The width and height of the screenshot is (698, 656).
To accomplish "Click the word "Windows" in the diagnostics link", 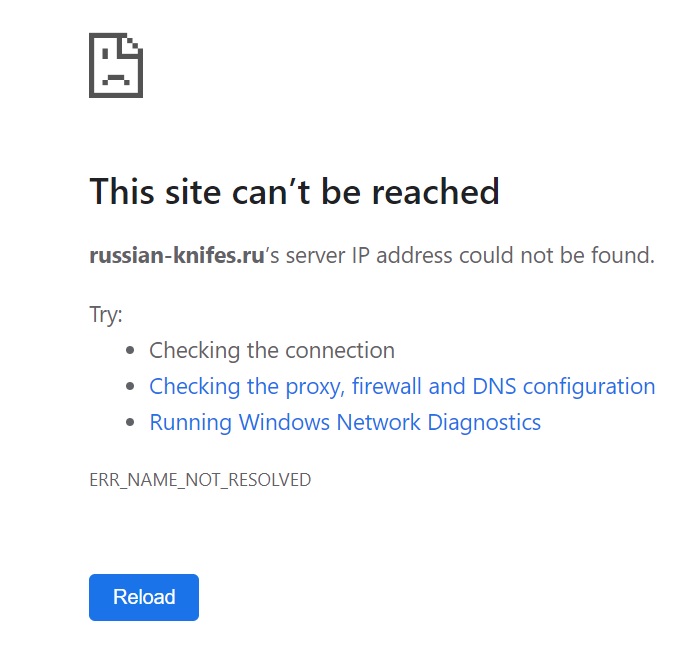I will (284, 422).
